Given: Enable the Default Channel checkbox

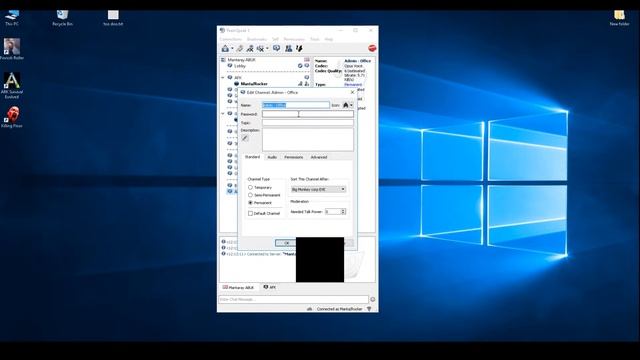Looking at the screenshot, I should tap(250, 213).
